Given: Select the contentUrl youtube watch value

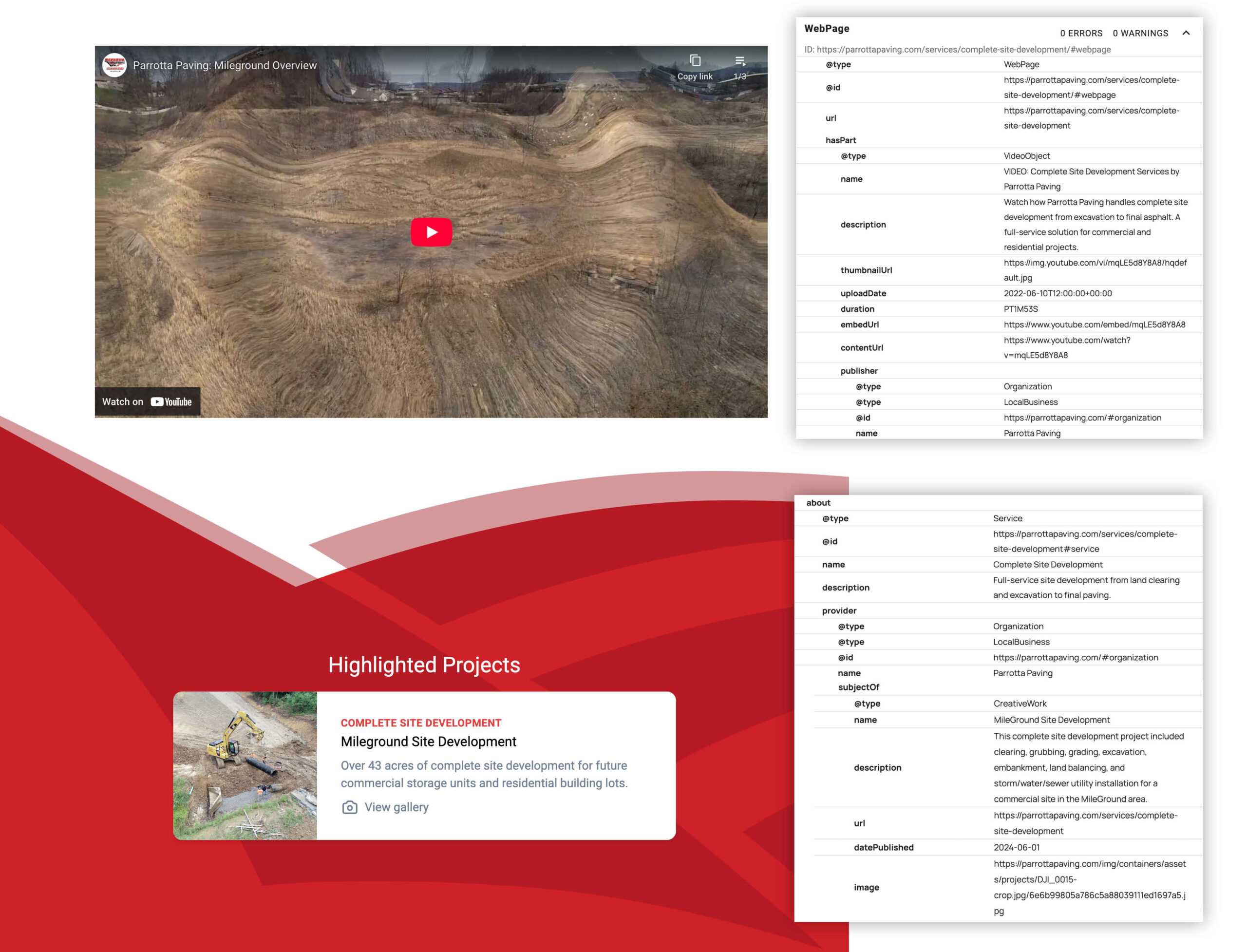Looking at the screenshot, I should [x=1067, y=348].
